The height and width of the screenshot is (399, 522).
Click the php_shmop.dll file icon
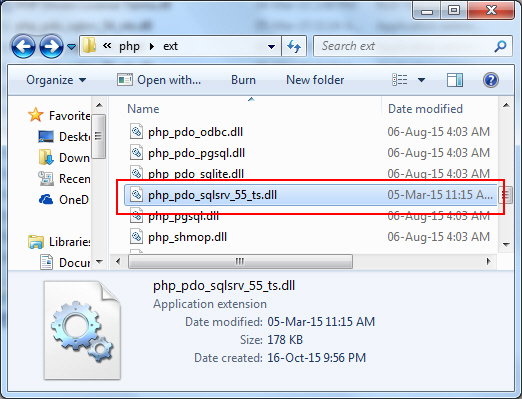tap(136, 236)
